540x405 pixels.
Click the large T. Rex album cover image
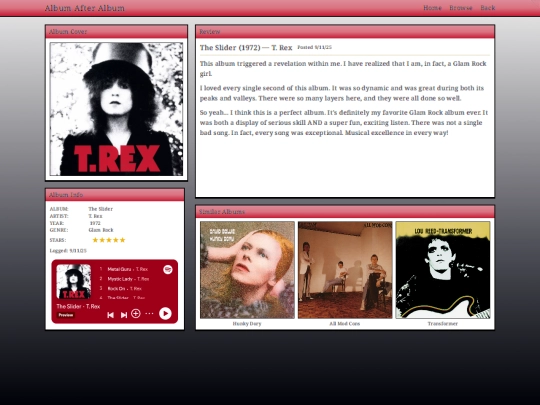(116, 109)
